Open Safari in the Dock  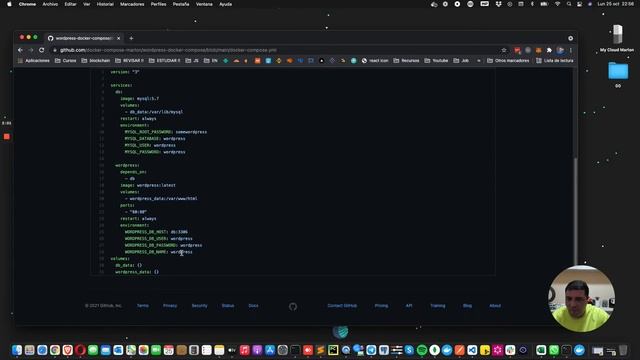[42, 350]
